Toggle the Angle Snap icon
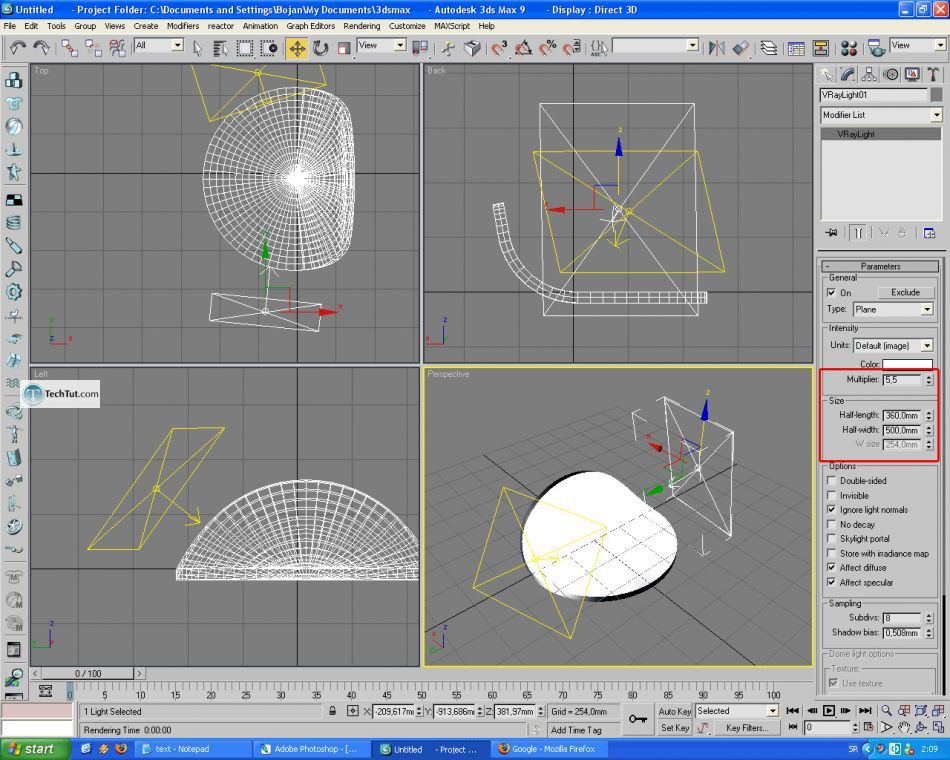The image size is (950, 760). coord(523,48)
